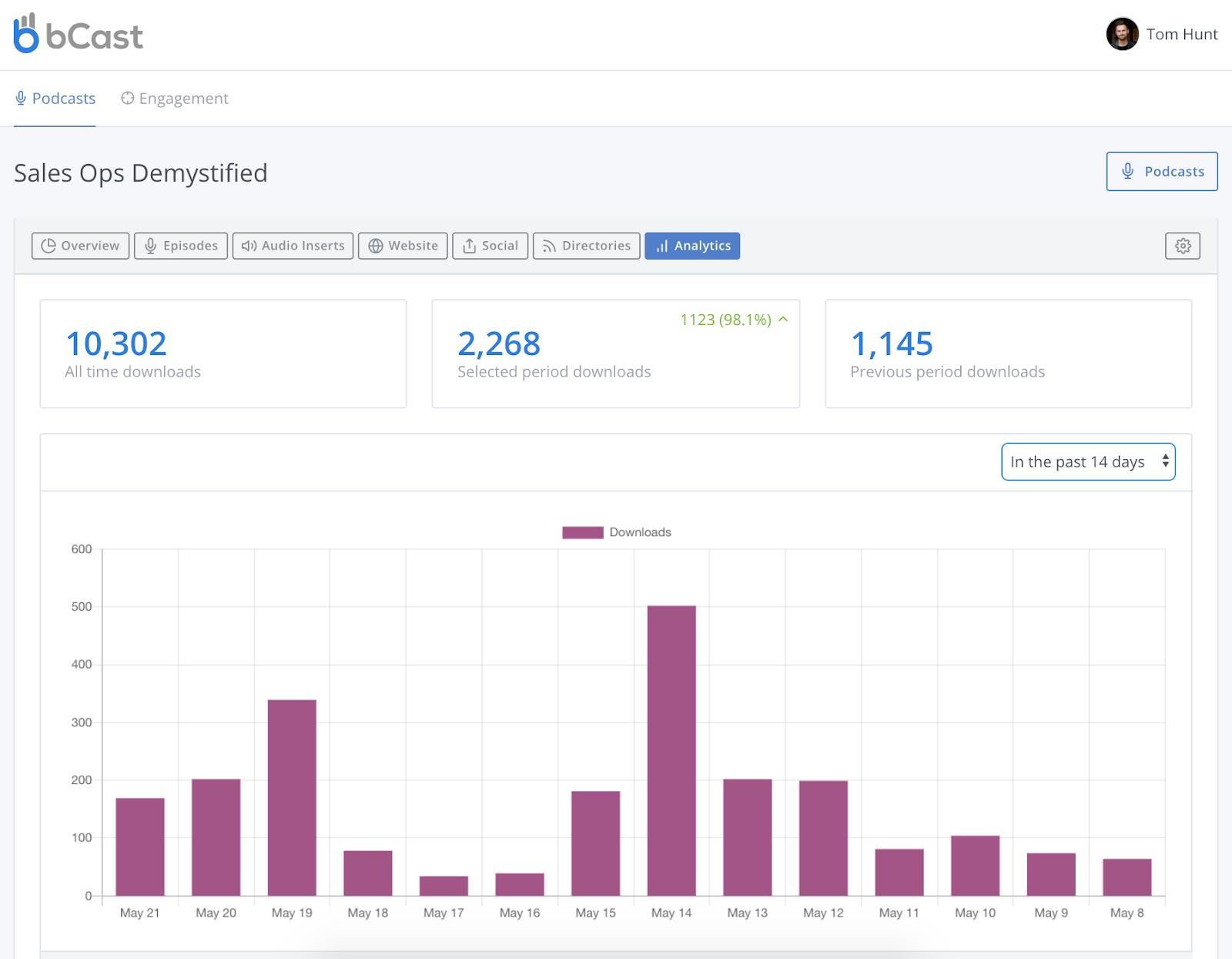
Task: Click the May 17 bar in chart
Action: pyautogui.click(x=444, y=886)
